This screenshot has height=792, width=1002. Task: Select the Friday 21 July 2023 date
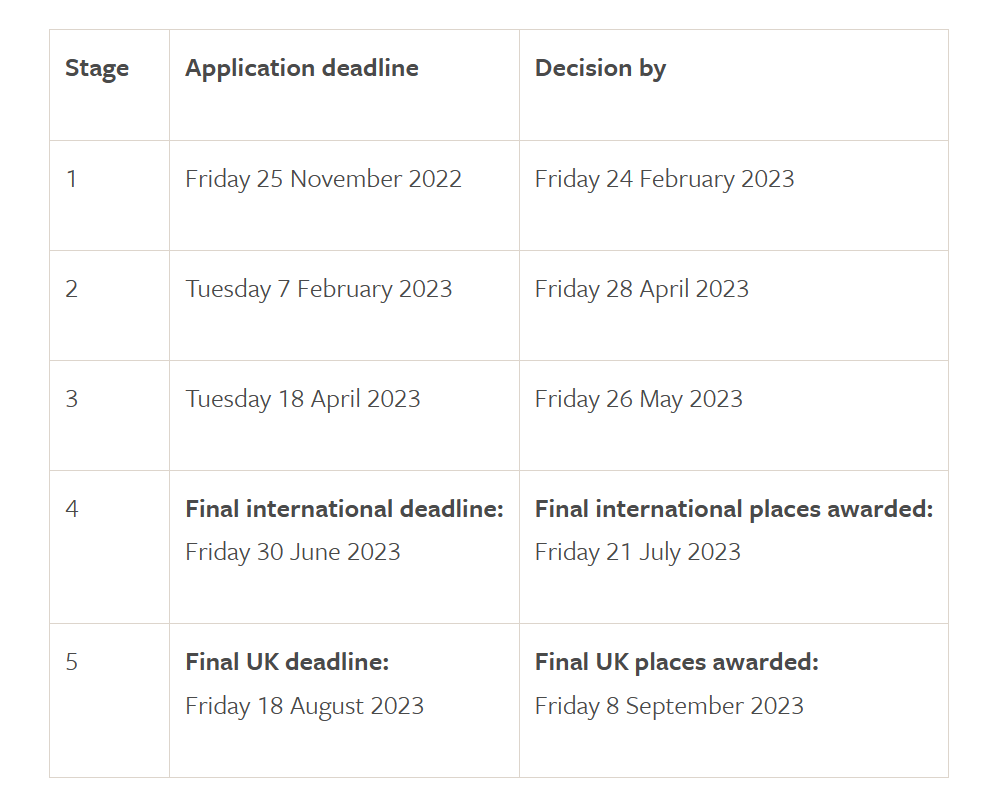(x=637, y=552)
